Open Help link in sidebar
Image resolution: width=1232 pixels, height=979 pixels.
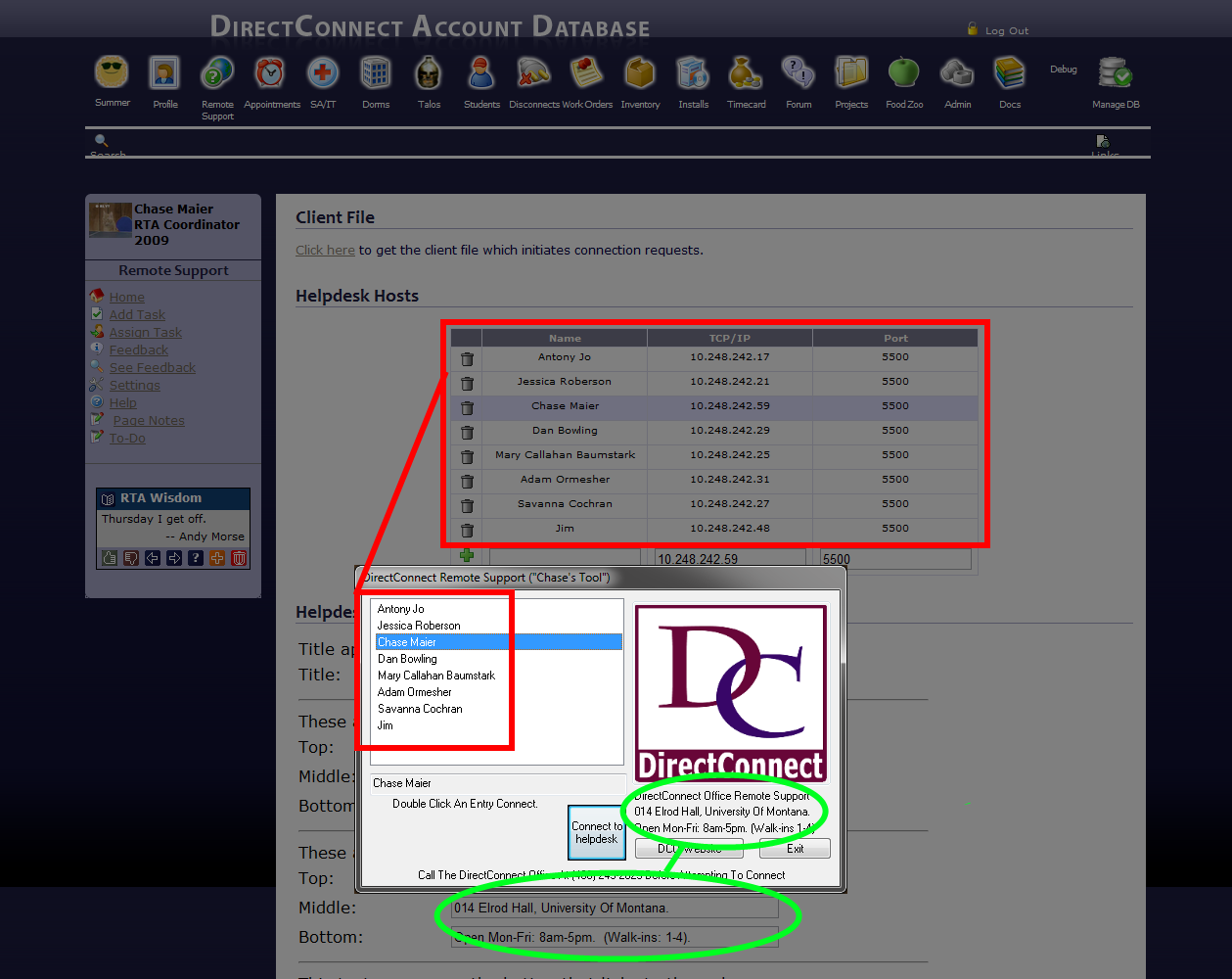pyautogui.click(x=122, y=403)
